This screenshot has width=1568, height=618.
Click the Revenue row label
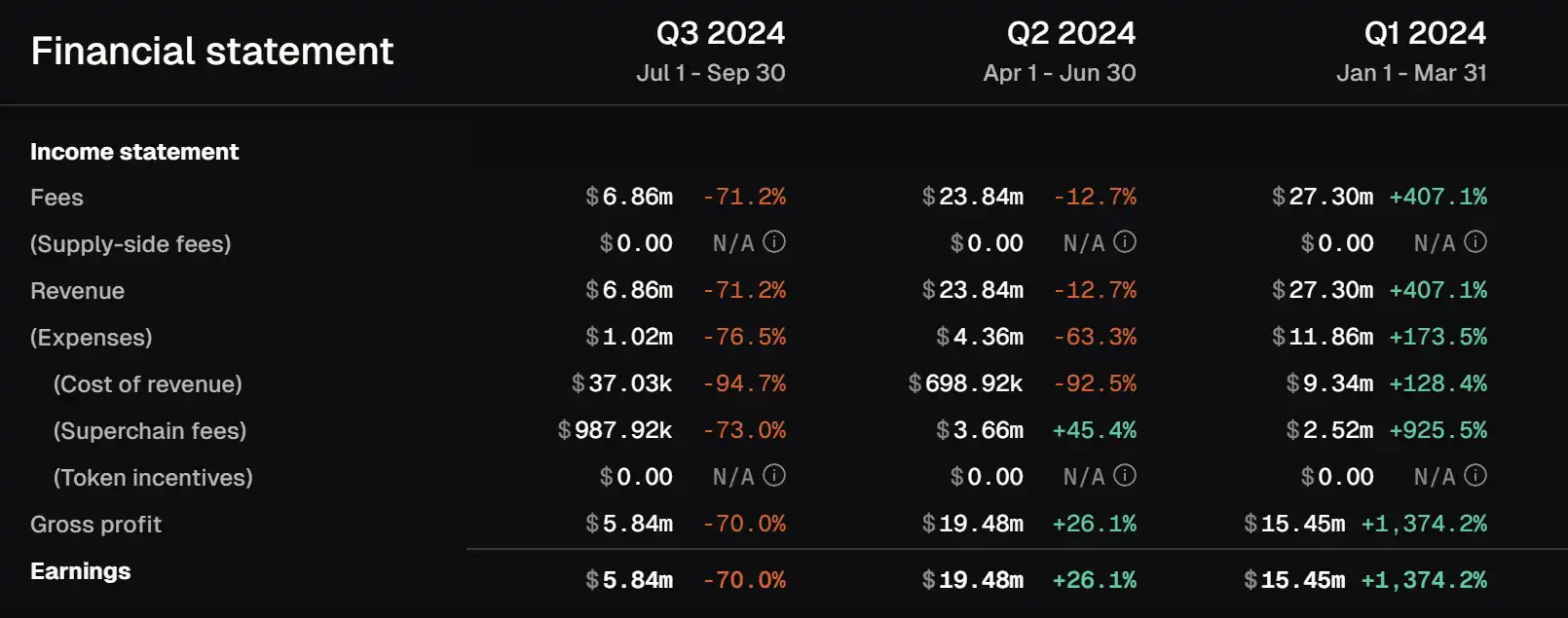(x=77, y=291)
